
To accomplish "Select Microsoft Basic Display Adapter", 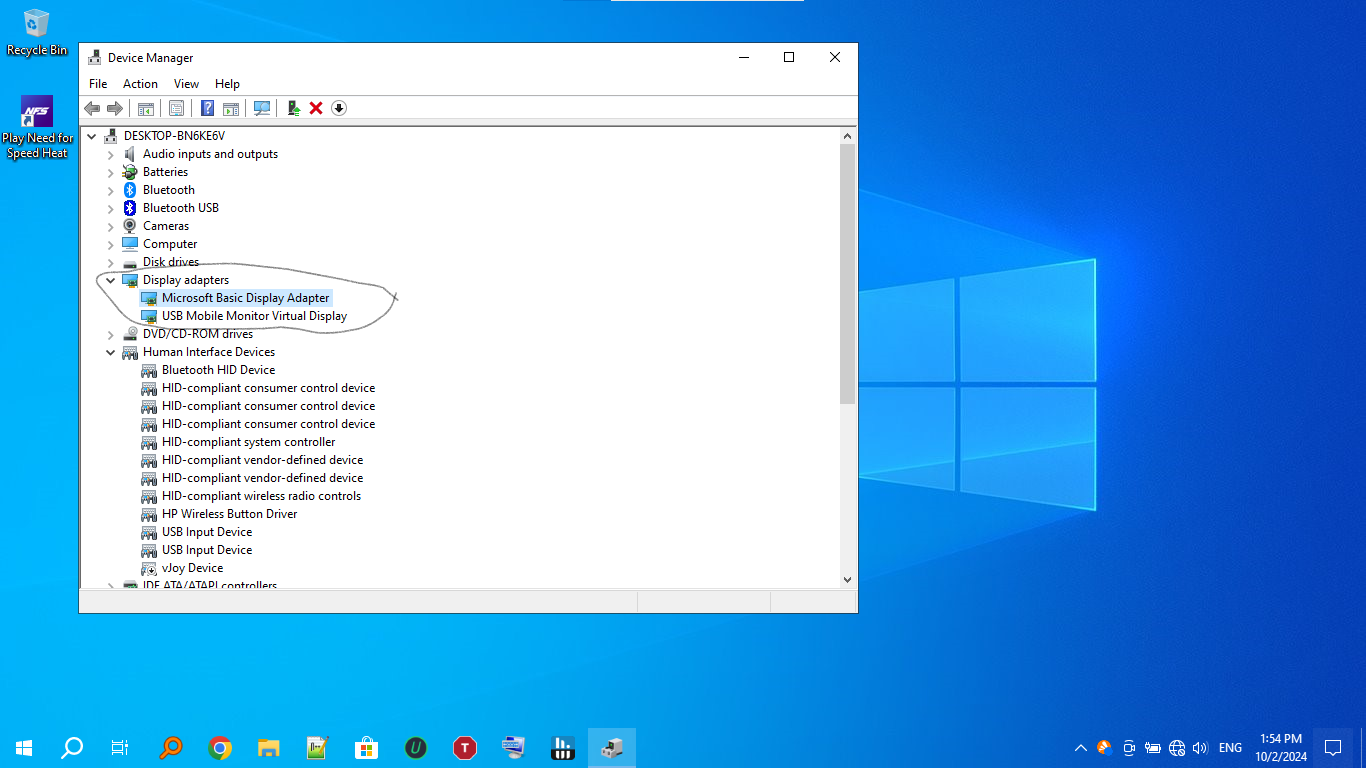I will 247,297.
